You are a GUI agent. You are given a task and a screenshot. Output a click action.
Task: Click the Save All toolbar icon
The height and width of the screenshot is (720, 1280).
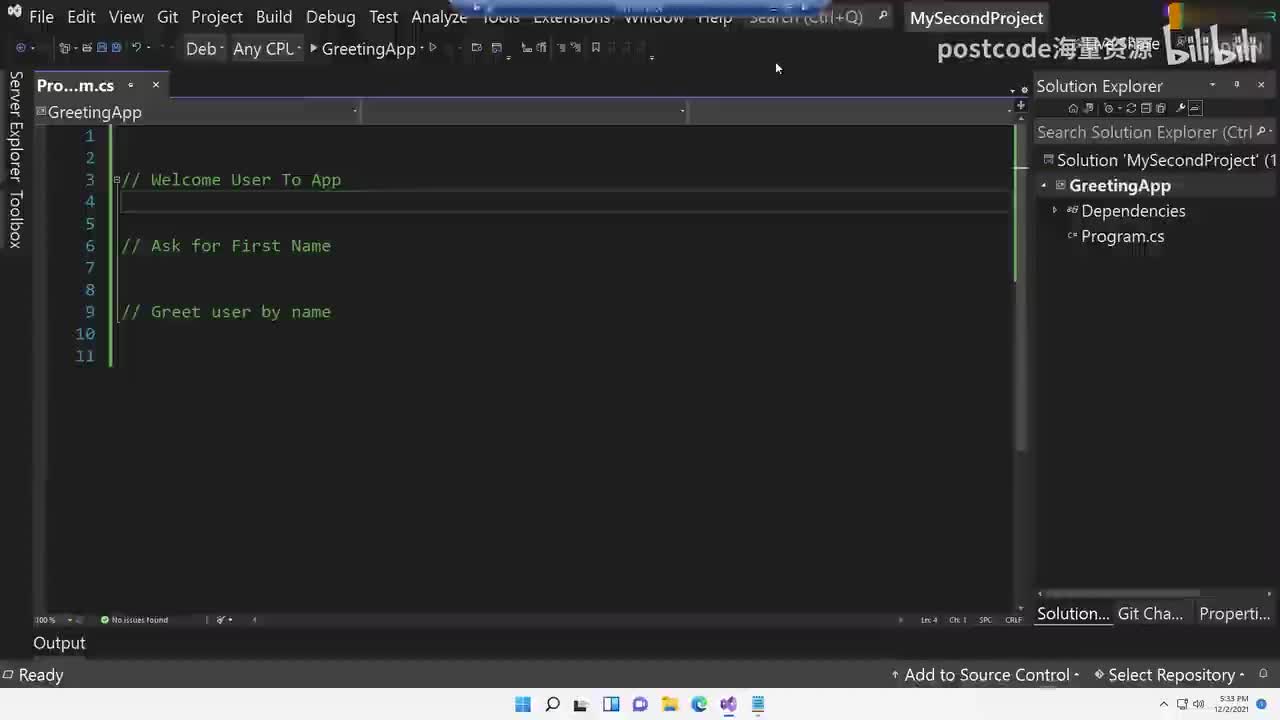click(x=116, y=48)
